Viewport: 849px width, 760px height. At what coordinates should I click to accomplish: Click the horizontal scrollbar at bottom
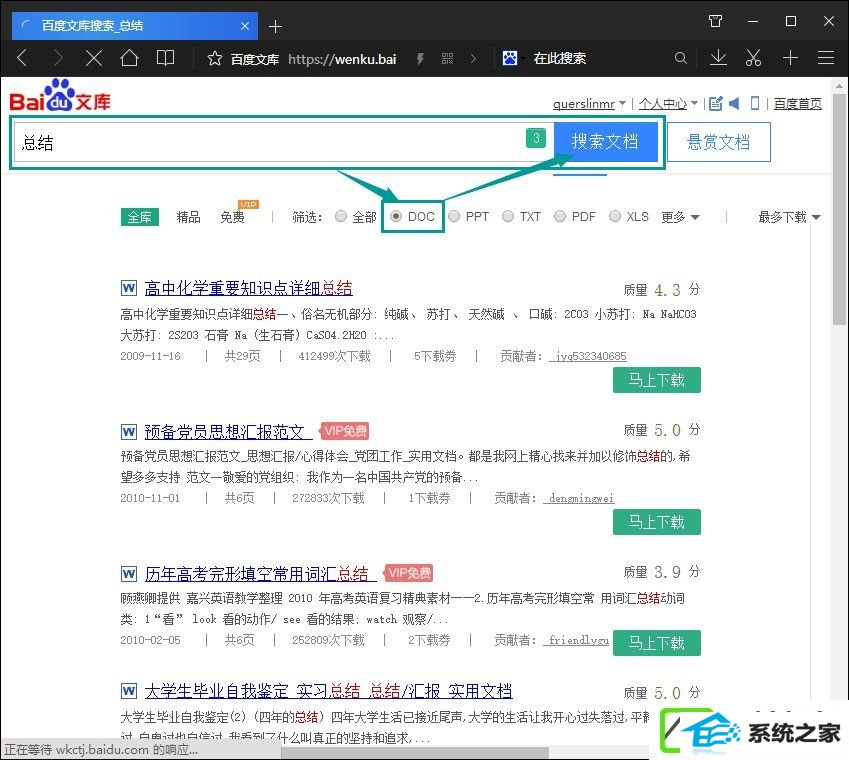[x=415, y=753]
